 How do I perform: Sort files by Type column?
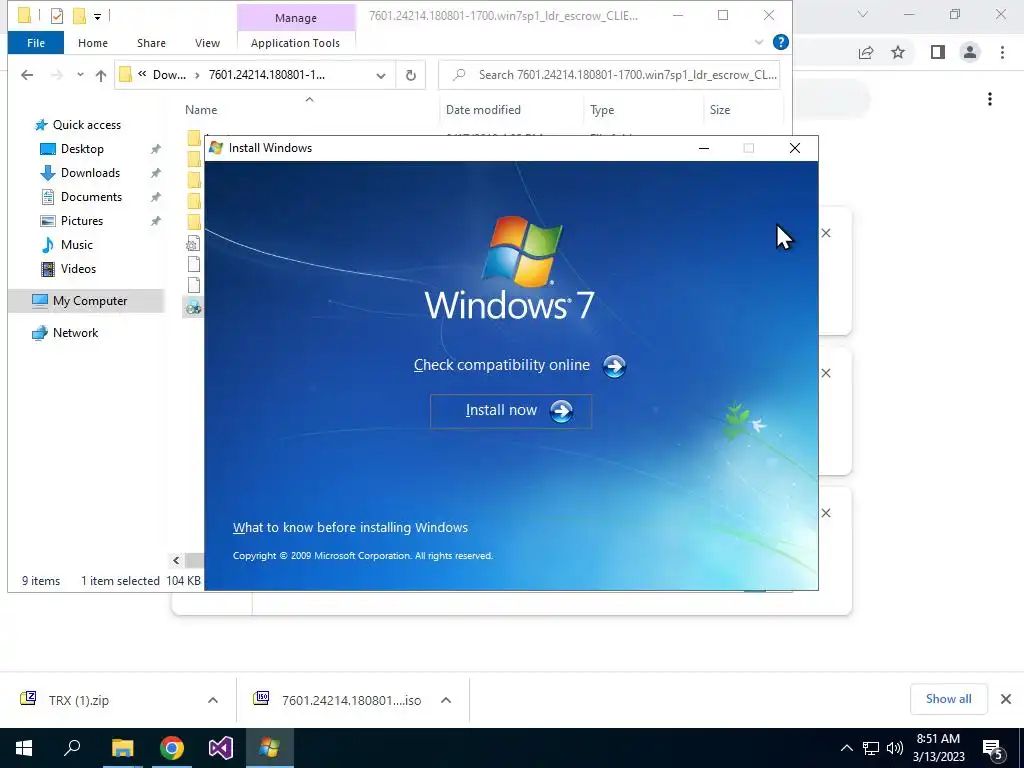(x=602, y=110)
